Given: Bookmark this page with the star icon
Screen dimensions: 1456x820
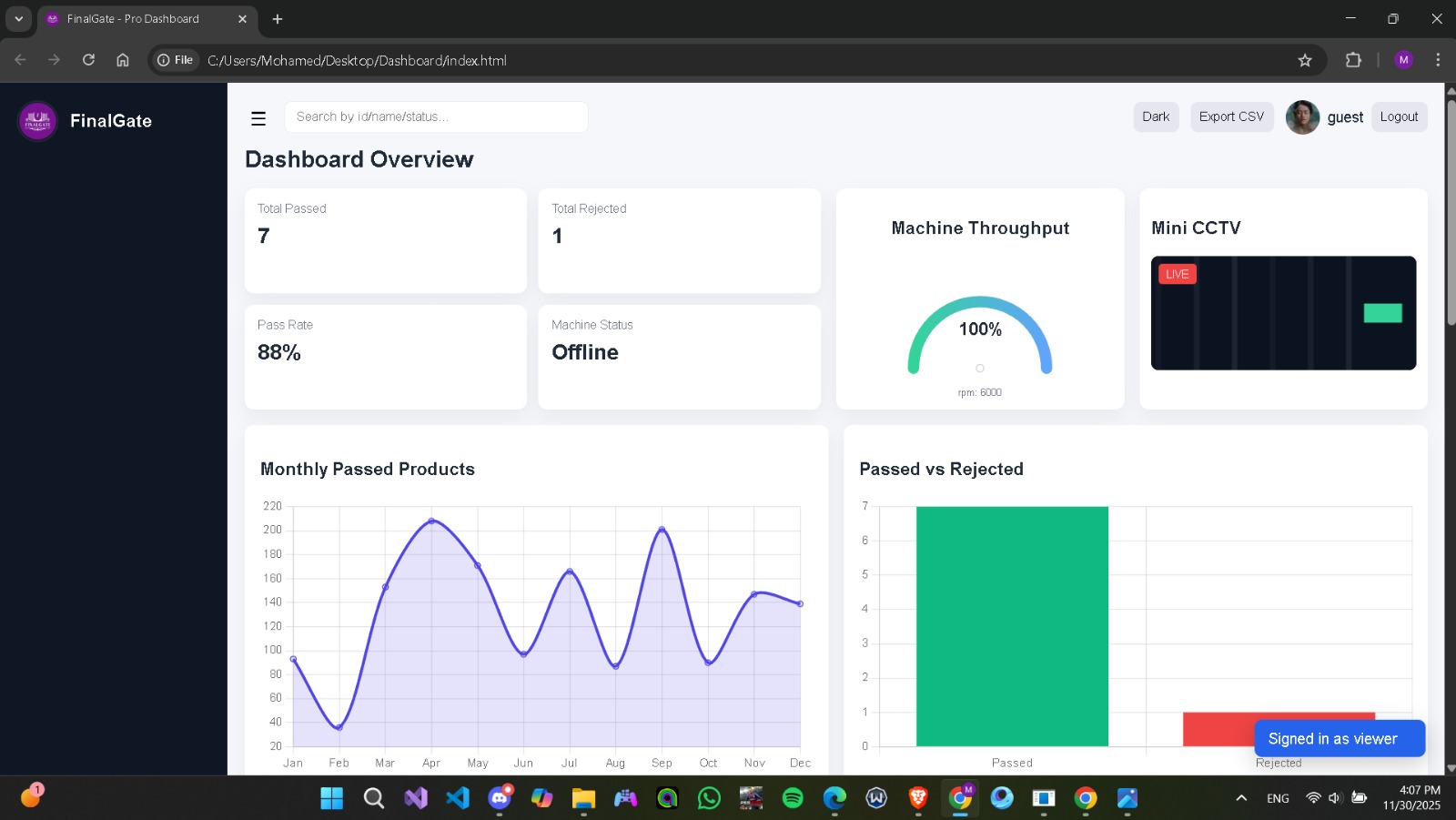Looking at the screenshot, I should (x=1305, y=60).
